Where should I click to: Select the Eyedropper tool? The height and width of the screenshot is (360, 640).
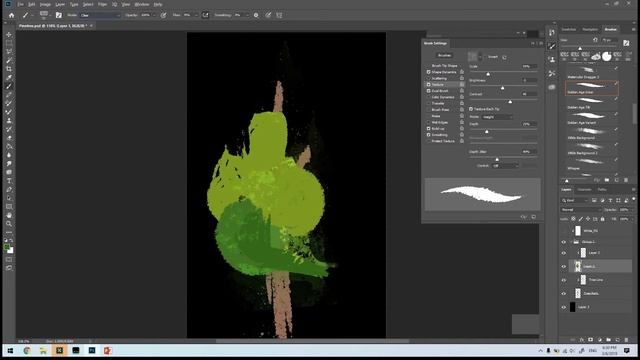point(9,78)
